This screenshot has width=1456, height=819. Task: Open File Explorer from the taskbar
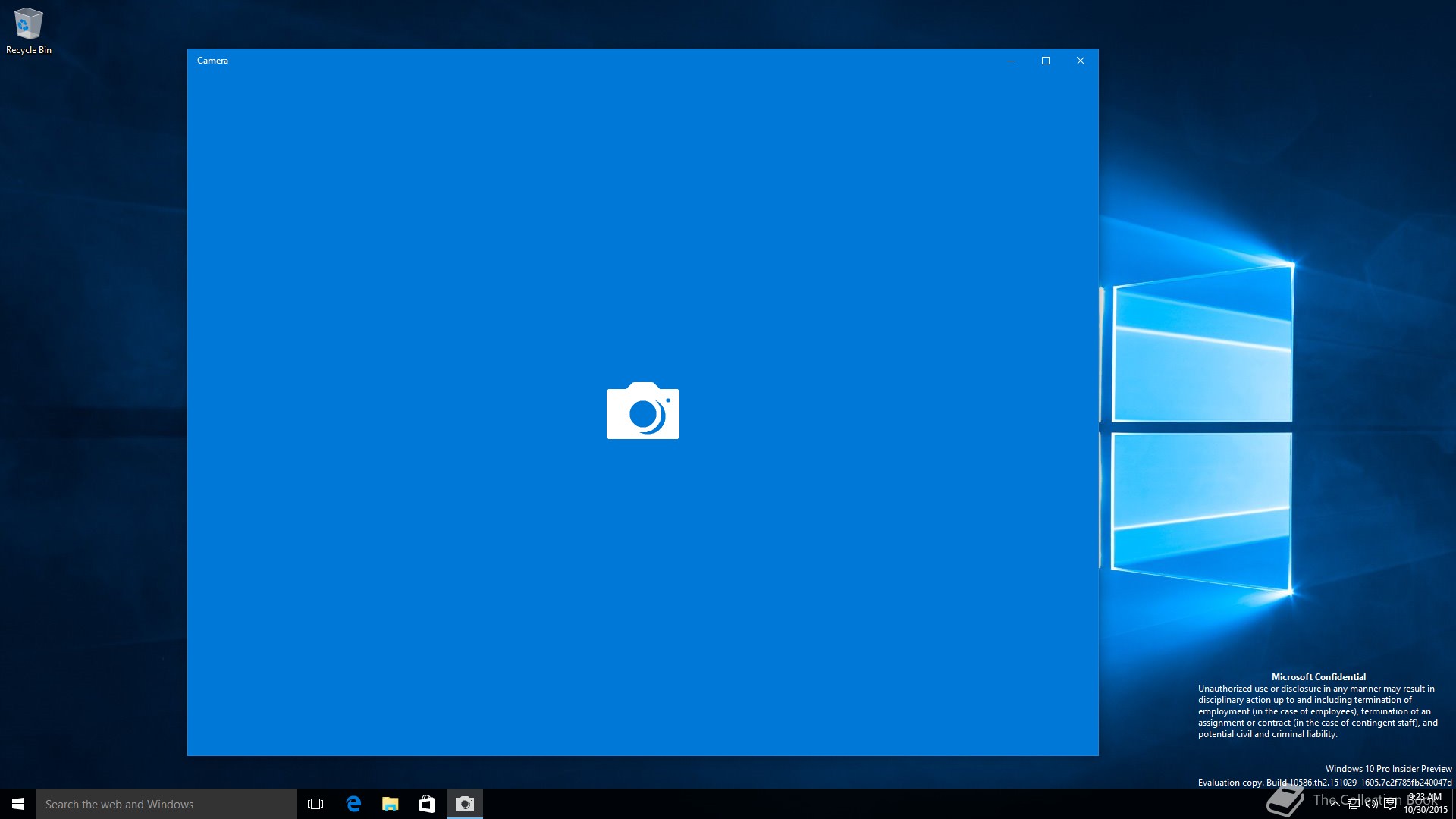pyautogui.click(x=391, y=804)
